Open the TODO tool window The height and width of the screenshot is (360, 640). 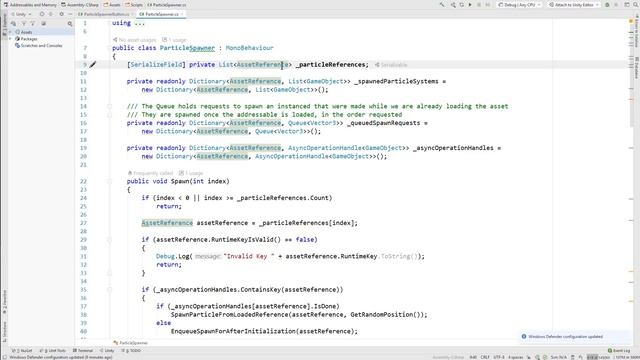click(131, 351)
